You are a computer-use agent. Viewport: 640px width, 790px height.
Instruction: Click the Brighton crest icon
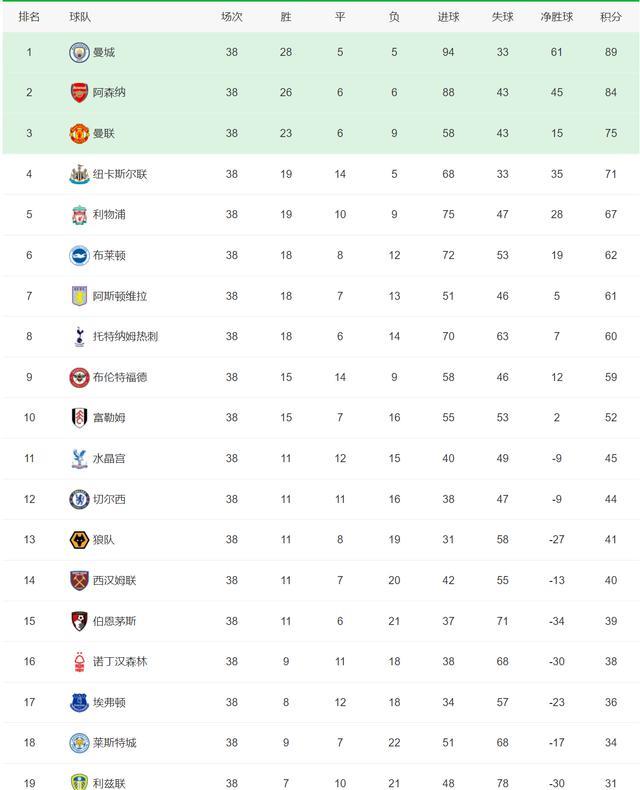coord(79,255)
